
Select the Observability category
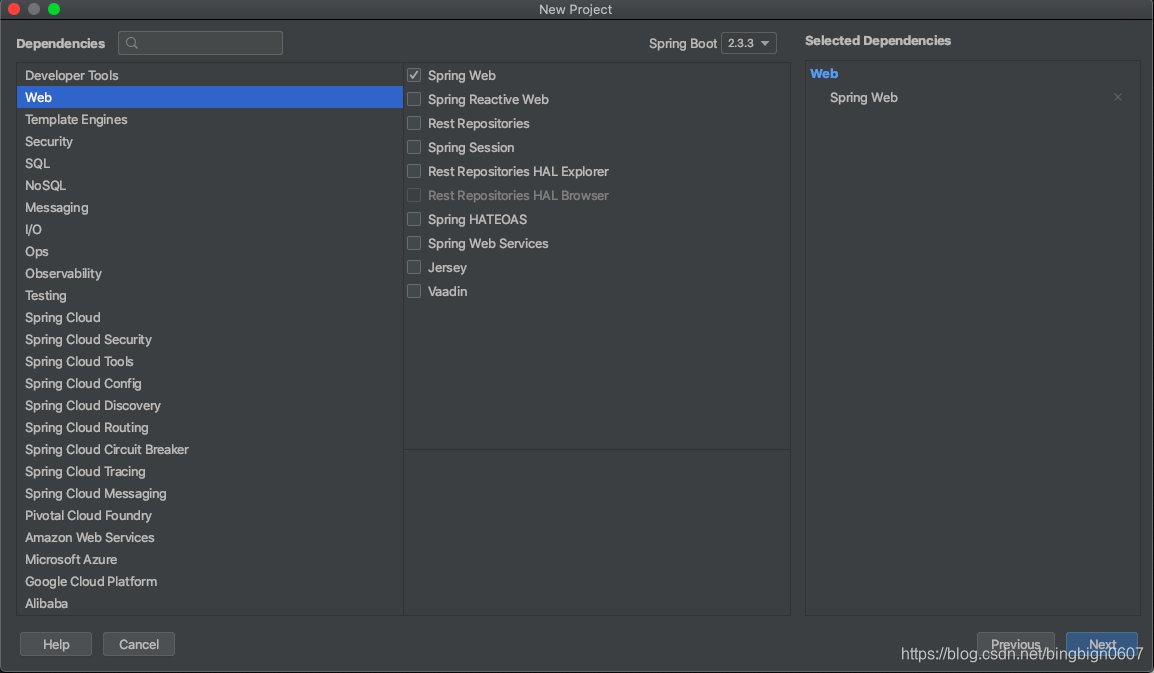click(x=210, y=273)
